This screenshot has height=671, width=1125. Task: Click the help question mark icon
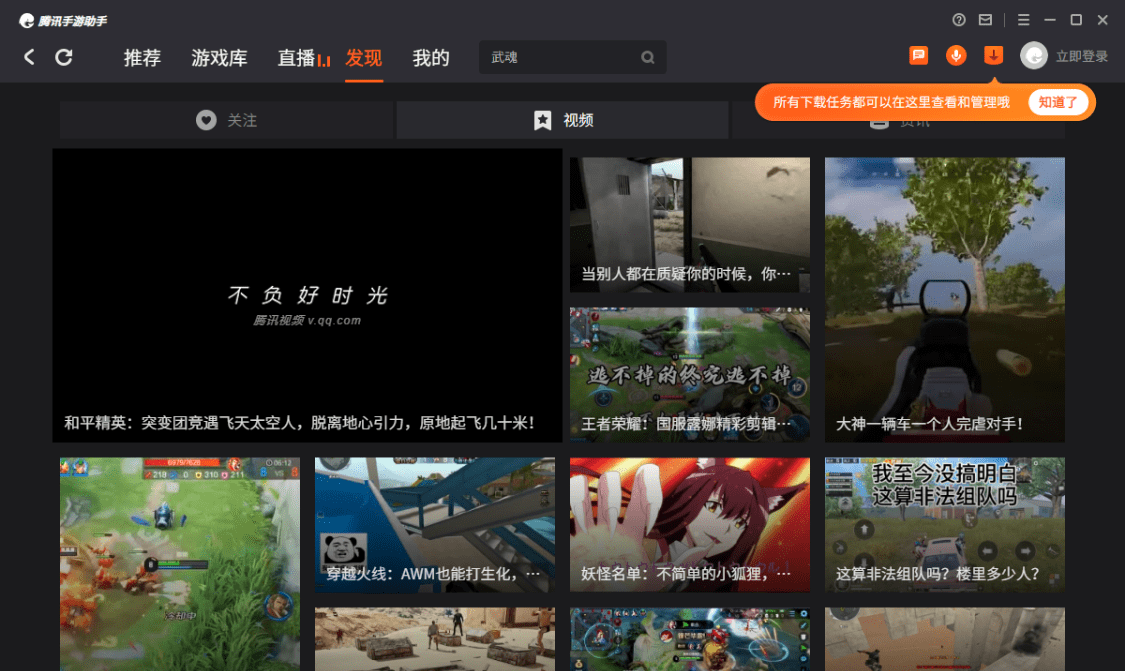pyautogui.click(x=959, y=20)
